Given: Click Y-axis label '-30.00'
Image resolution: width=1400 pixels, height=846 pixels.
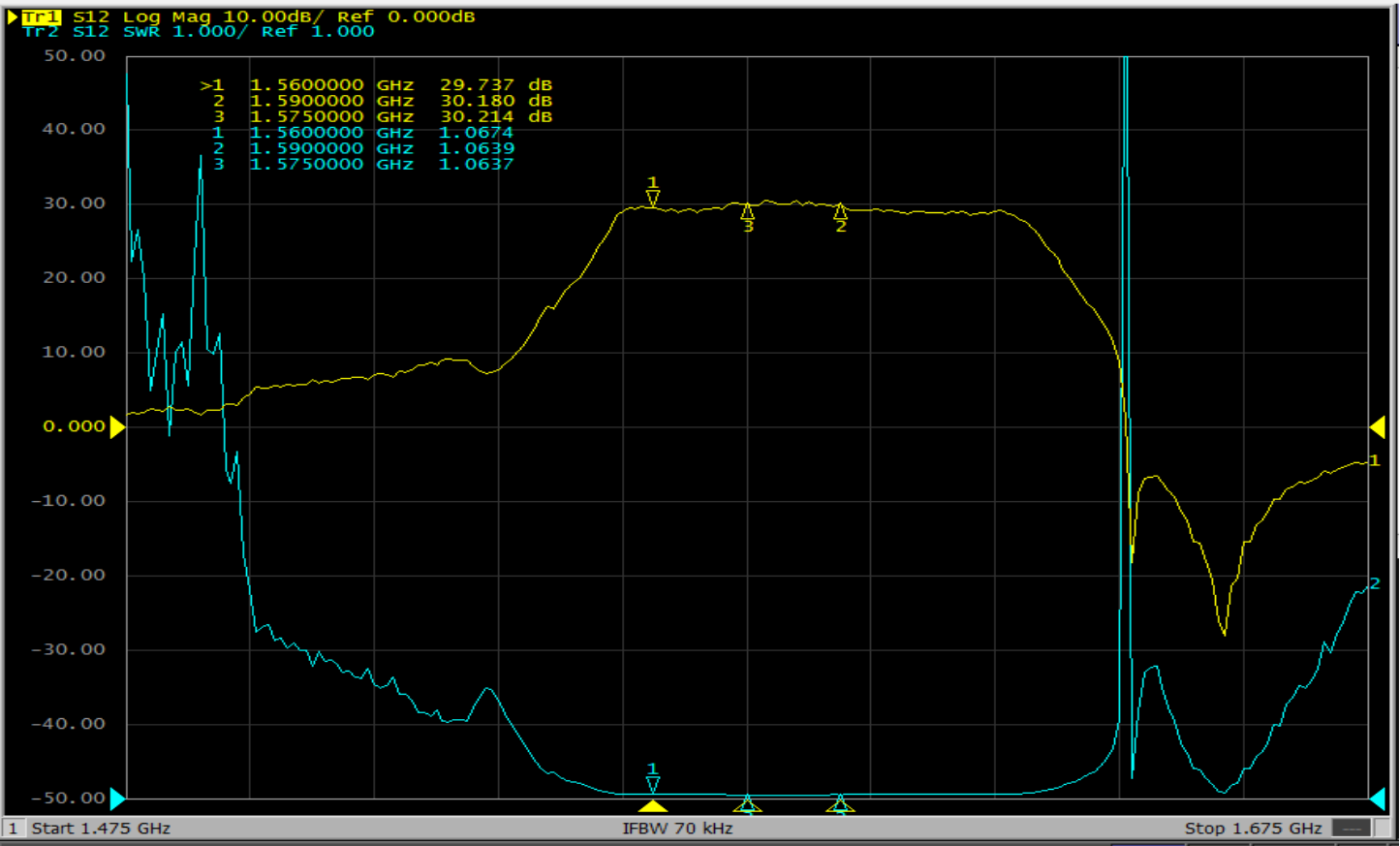Looking at the screenshot, I should 69,649.
